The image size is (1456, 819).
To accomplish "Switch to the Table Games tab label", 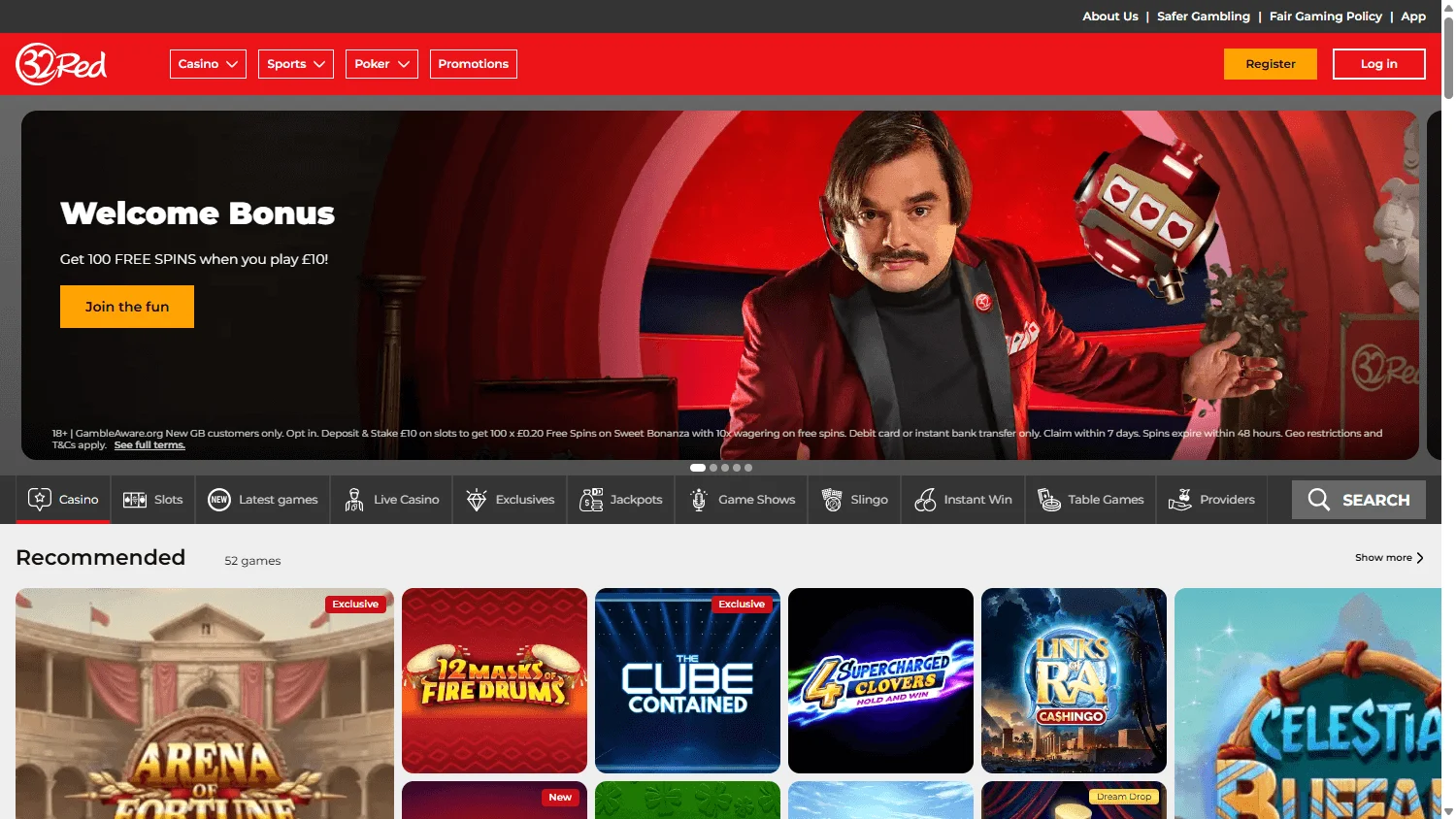I will click(1107, 500).
